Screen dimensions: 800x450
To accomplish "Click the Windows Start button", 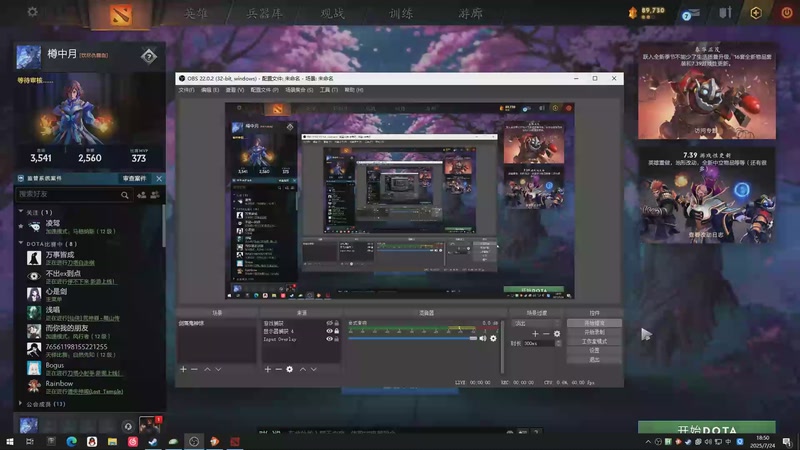I will pos(10,441).
